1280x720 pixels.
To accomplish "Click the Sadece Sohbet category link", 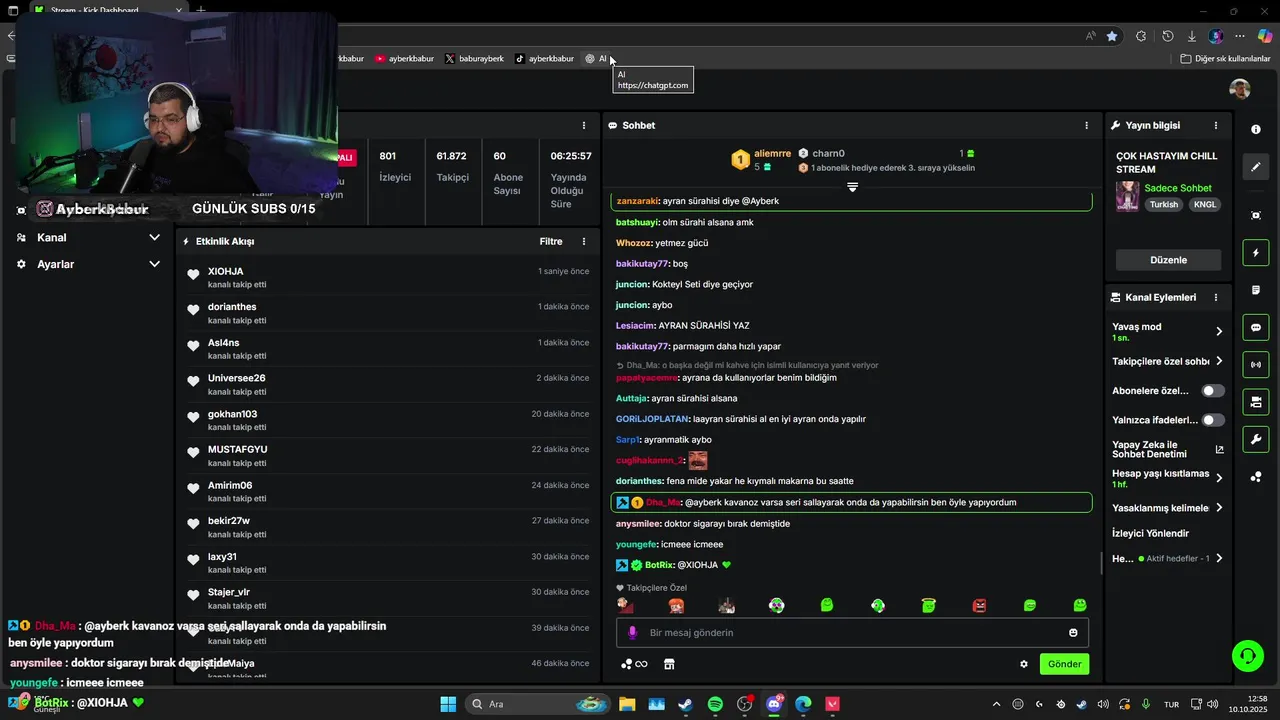I will pos(1178,188).
